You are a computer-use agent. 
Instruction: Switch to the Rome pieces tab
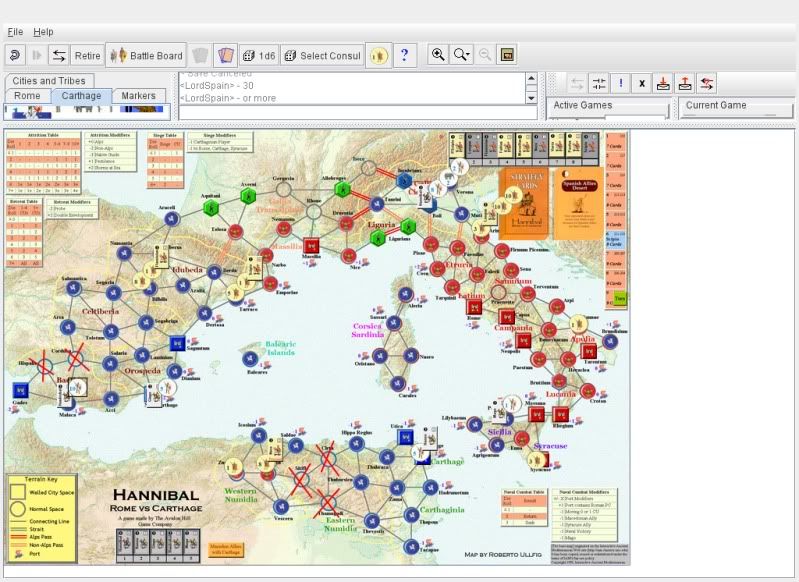pos(27,95)
